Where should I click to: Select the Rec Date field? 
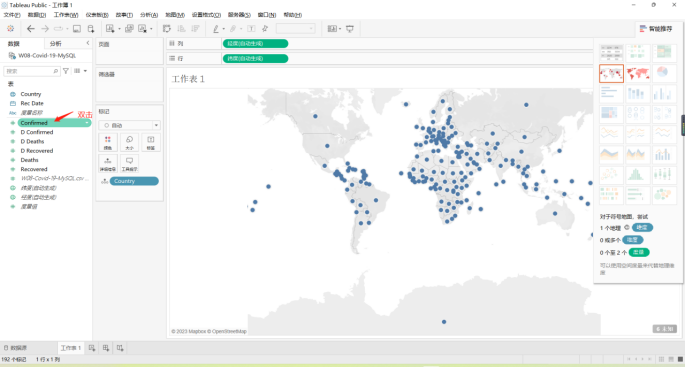point(32,103)
